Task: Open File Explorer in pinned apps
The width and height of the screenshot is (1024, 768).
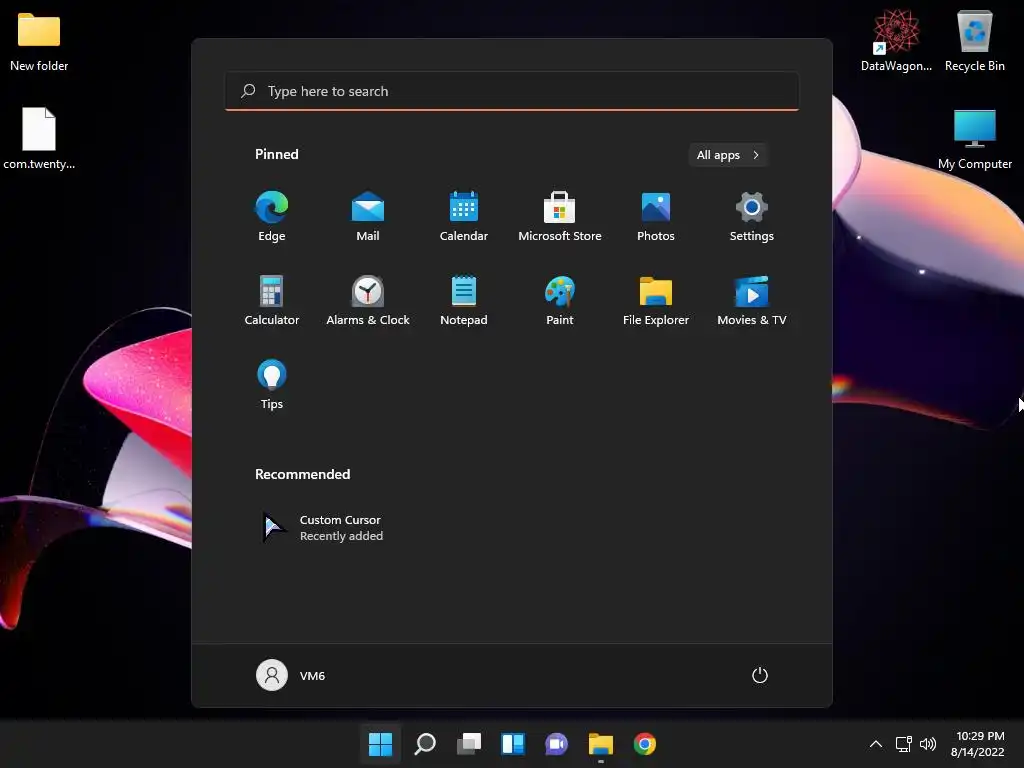Action: [656, 300]
